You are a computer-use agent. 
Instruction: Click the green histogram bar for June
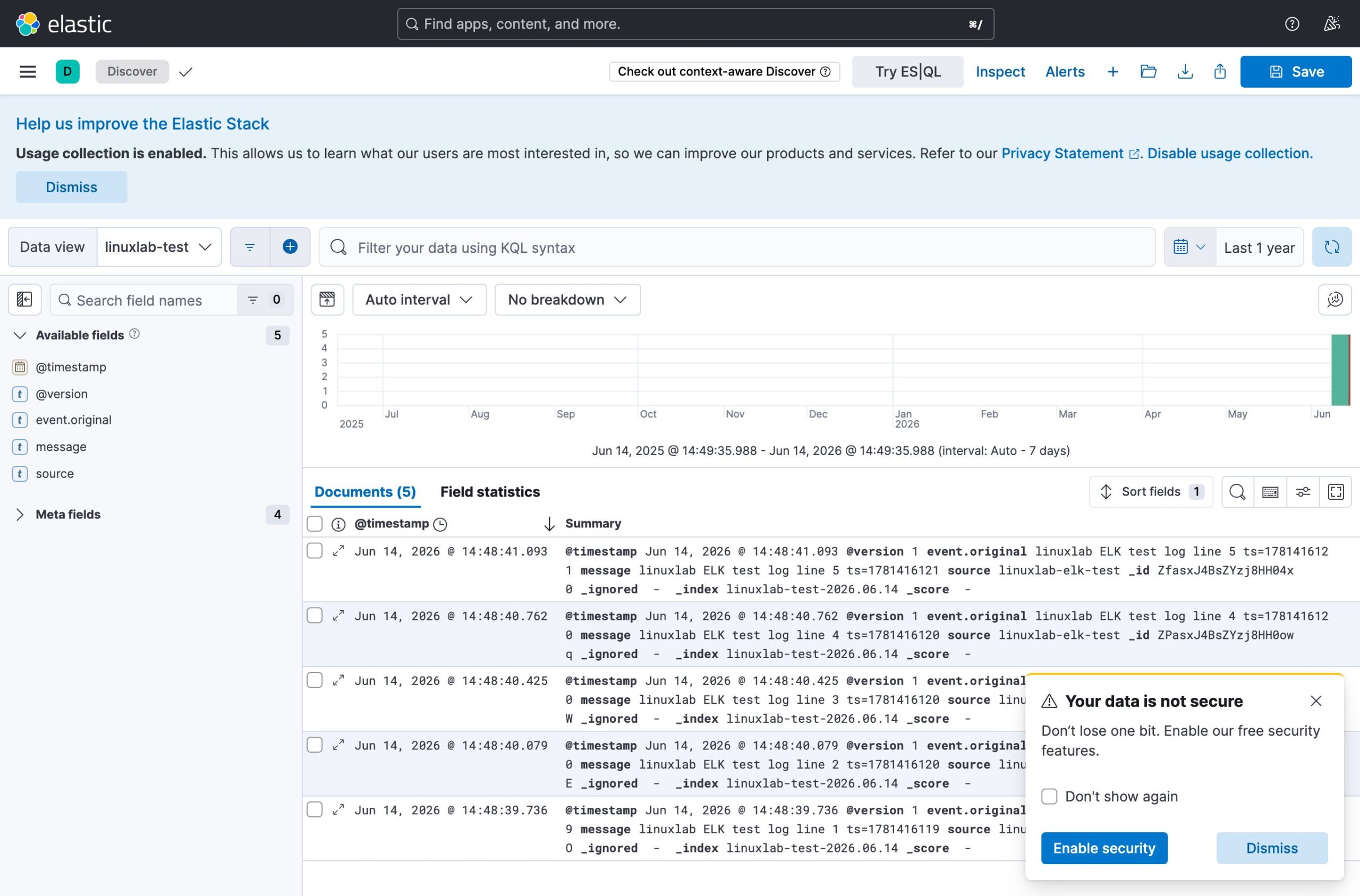click(x=1340, y=370)
